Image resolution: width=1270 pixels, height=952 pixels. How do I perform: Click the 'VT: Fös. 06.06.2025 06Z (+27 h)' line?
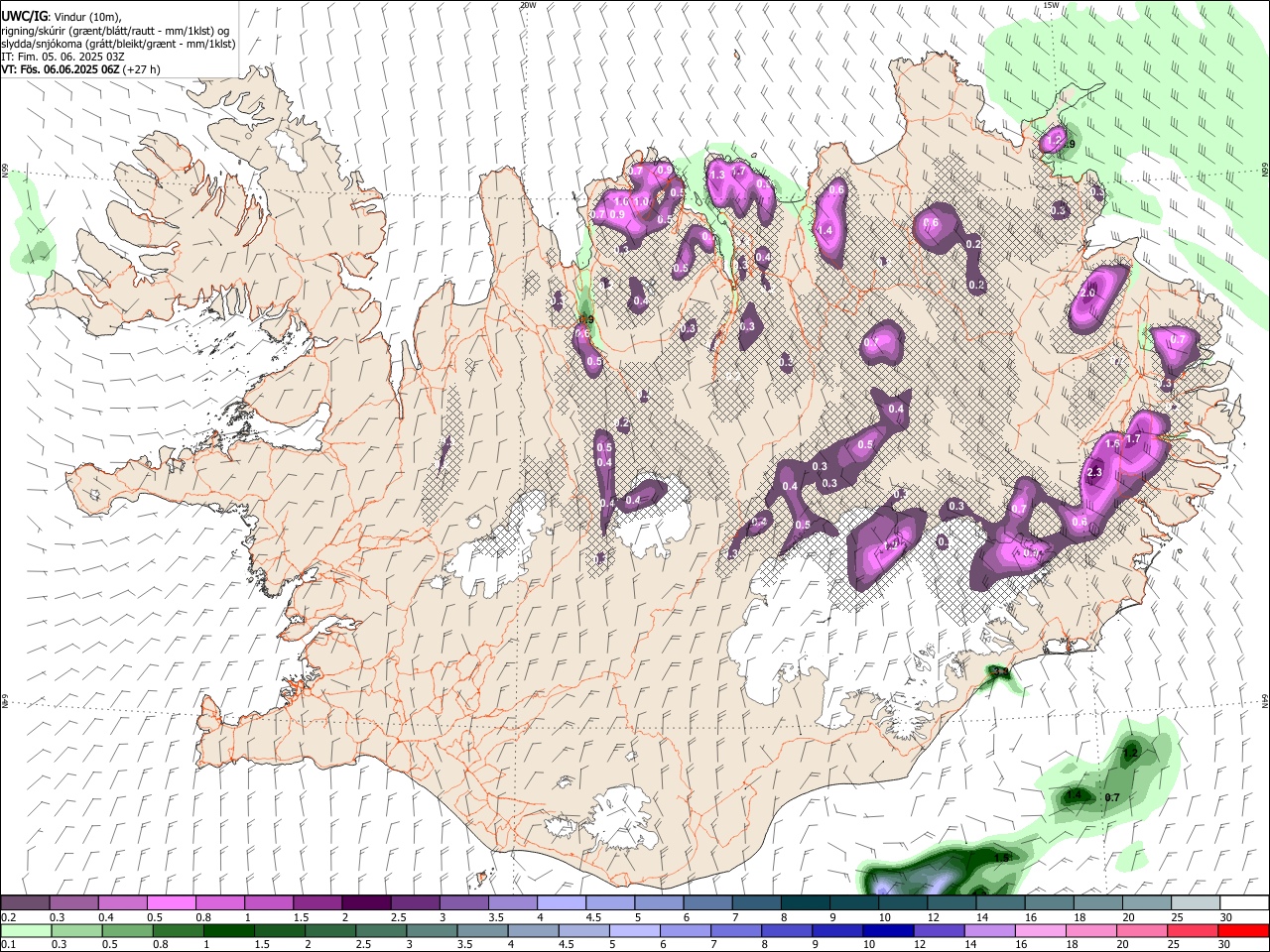(x=80, y=69)
